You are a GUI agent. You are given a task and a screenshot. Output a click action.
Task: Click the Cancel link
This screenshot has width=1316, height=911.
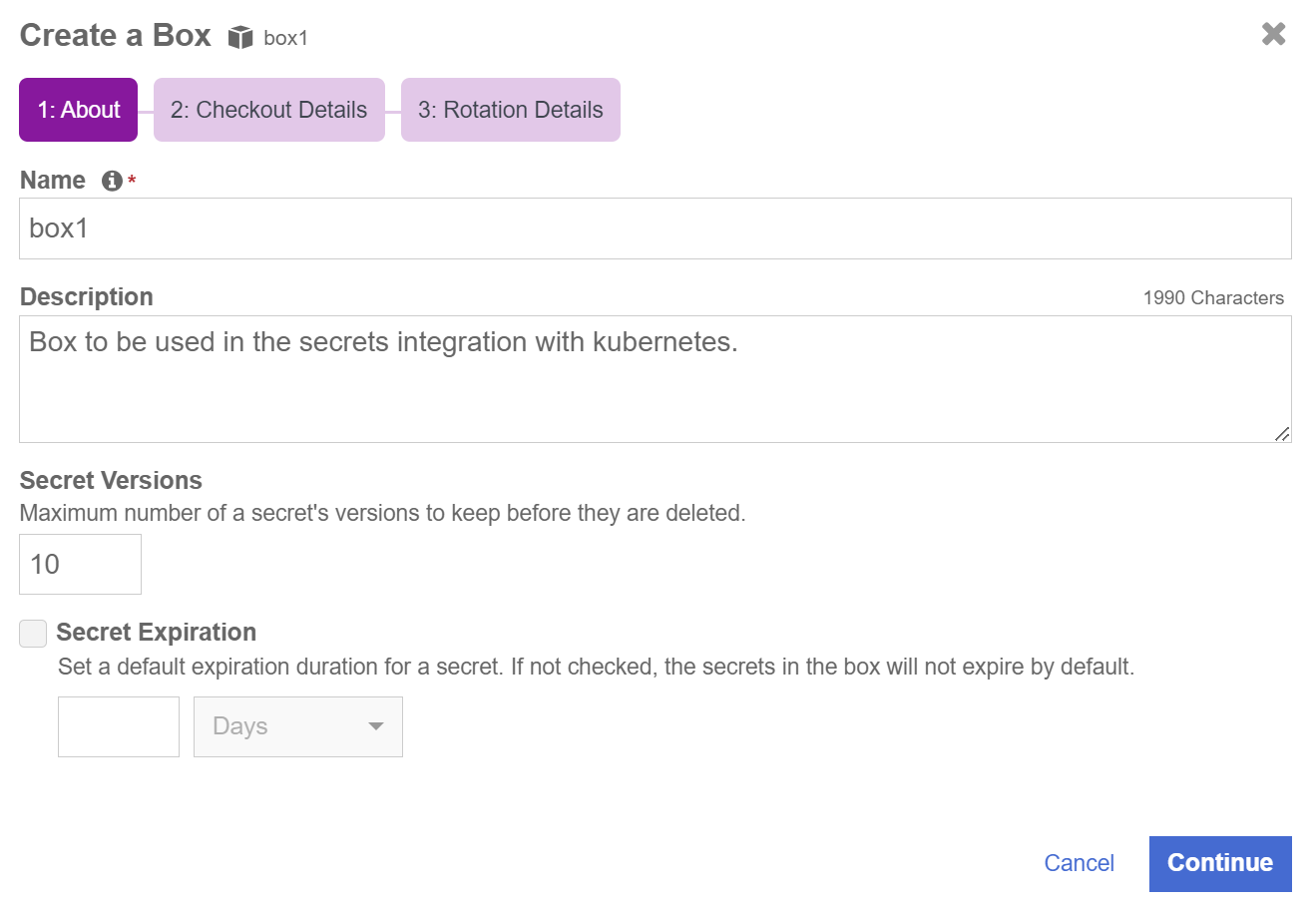[1079, 863]
